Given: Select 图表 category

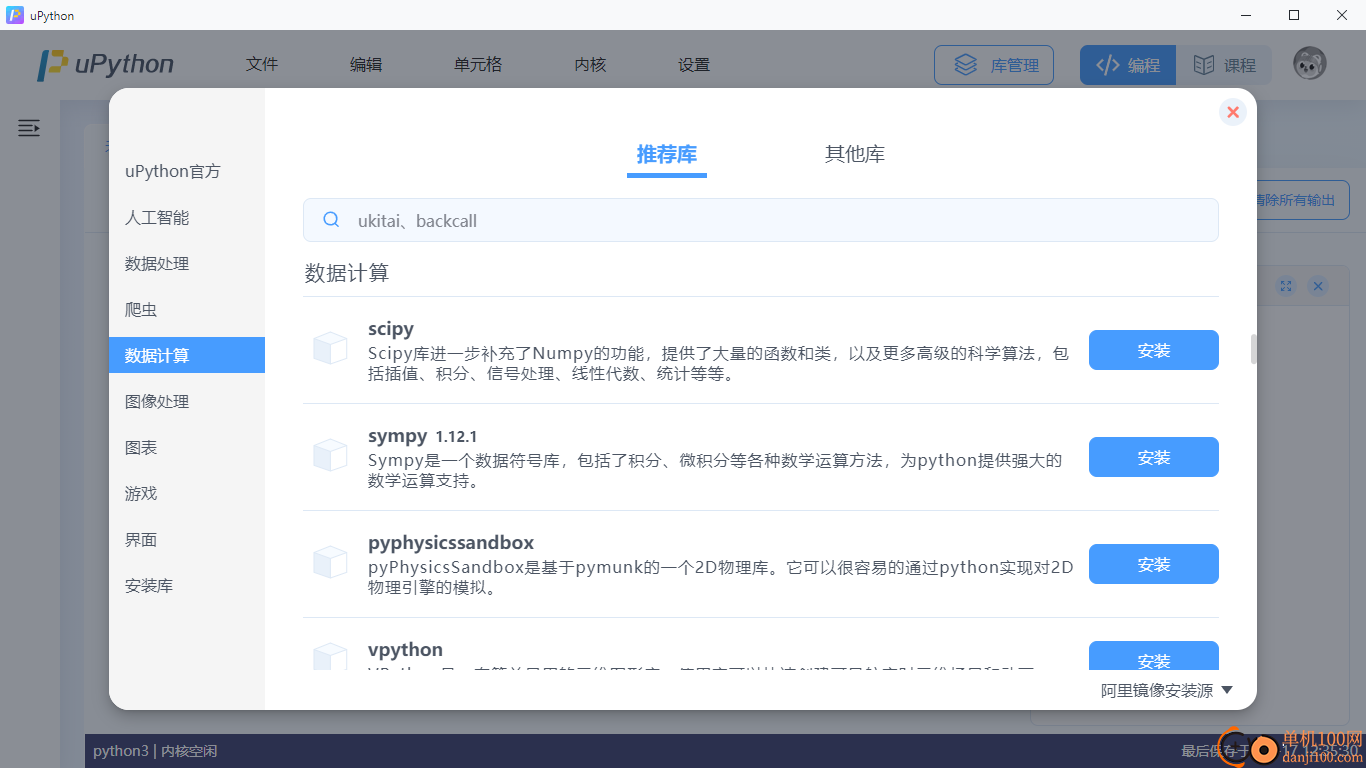Looking at the screenshot, I should click(x=187, y=447).
